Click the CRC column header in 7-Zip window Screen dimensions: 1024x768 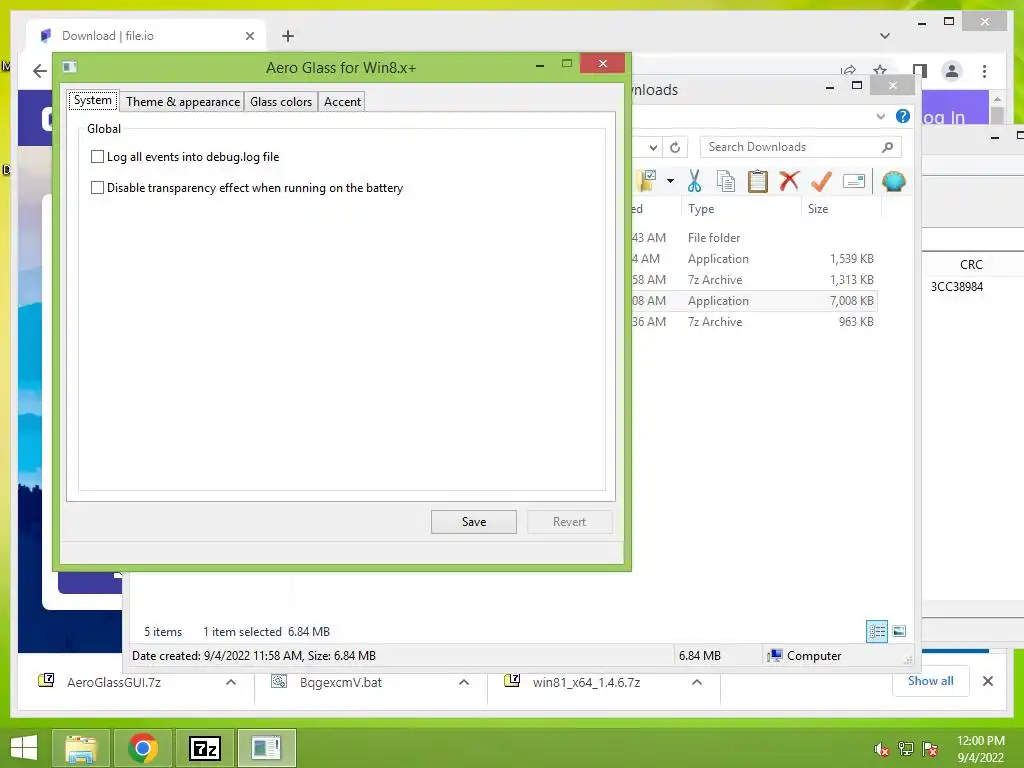pos(971,264)
